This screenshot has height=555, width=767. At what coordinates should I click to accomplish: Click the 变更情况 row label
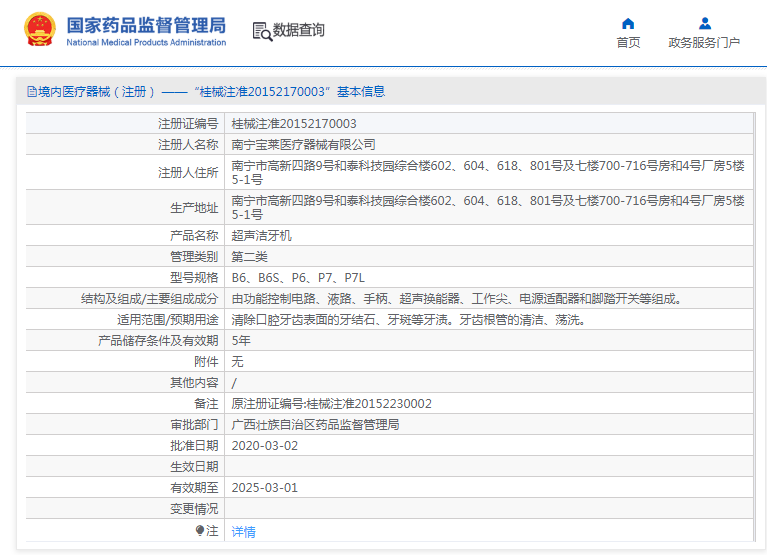click(x=194, y=509)
